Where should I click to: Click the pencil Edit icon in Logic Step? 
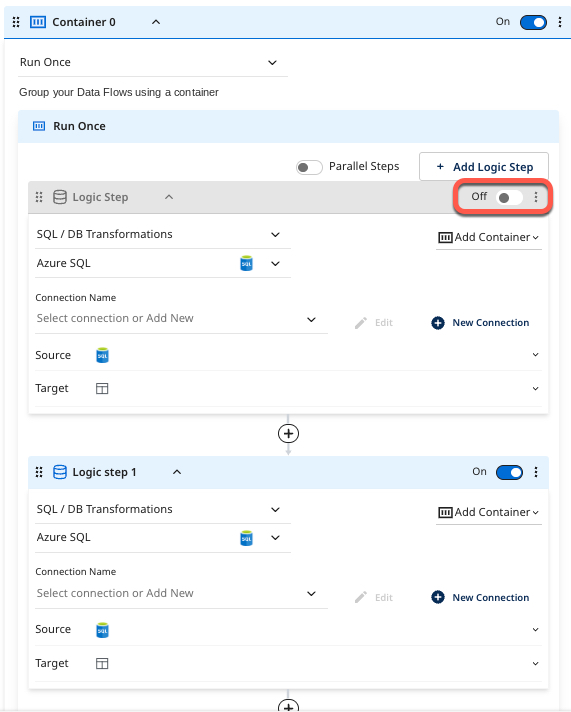pyautogui.click(x=361, y=323)
